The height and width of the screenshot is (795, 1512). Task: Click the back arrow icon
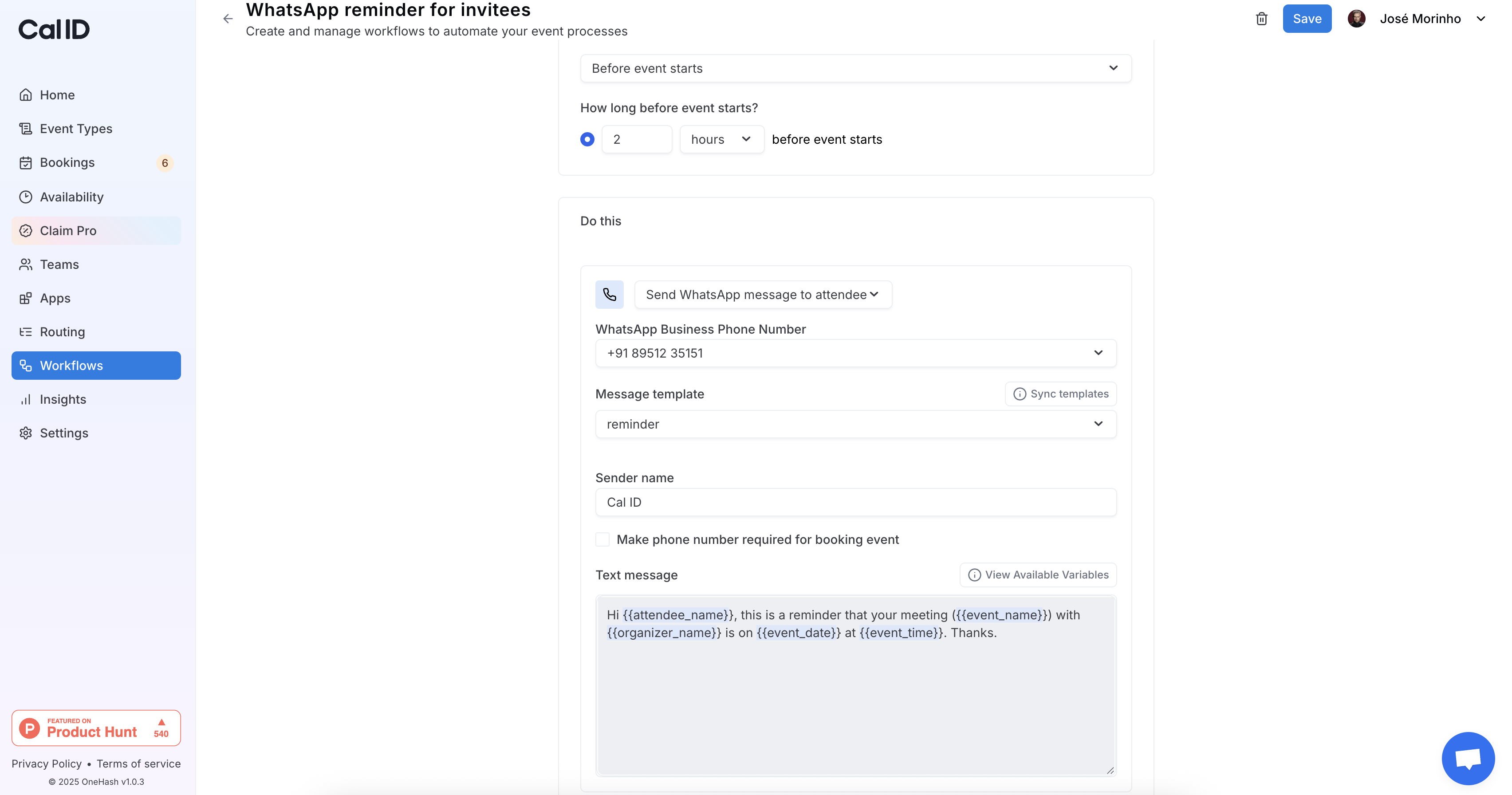tap(228, 19)
